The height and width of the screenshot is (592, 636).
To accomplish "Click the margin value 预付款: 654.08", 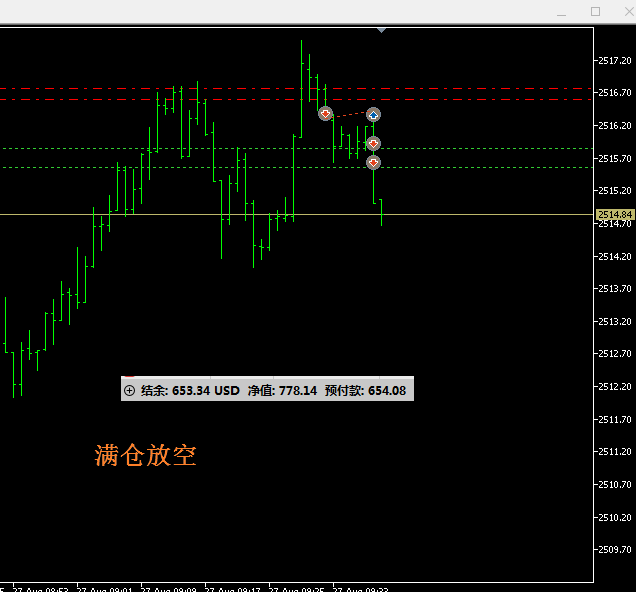I will 365,390.
